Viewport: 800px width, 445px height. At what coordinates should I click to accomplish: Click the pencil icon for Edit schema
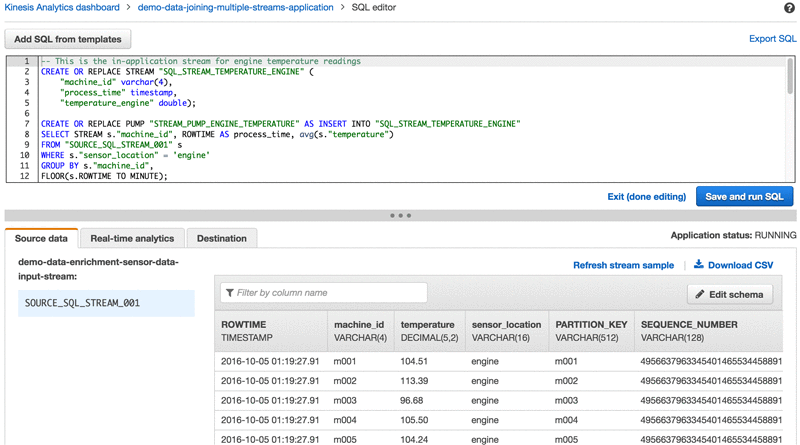(x=700, y=295)
